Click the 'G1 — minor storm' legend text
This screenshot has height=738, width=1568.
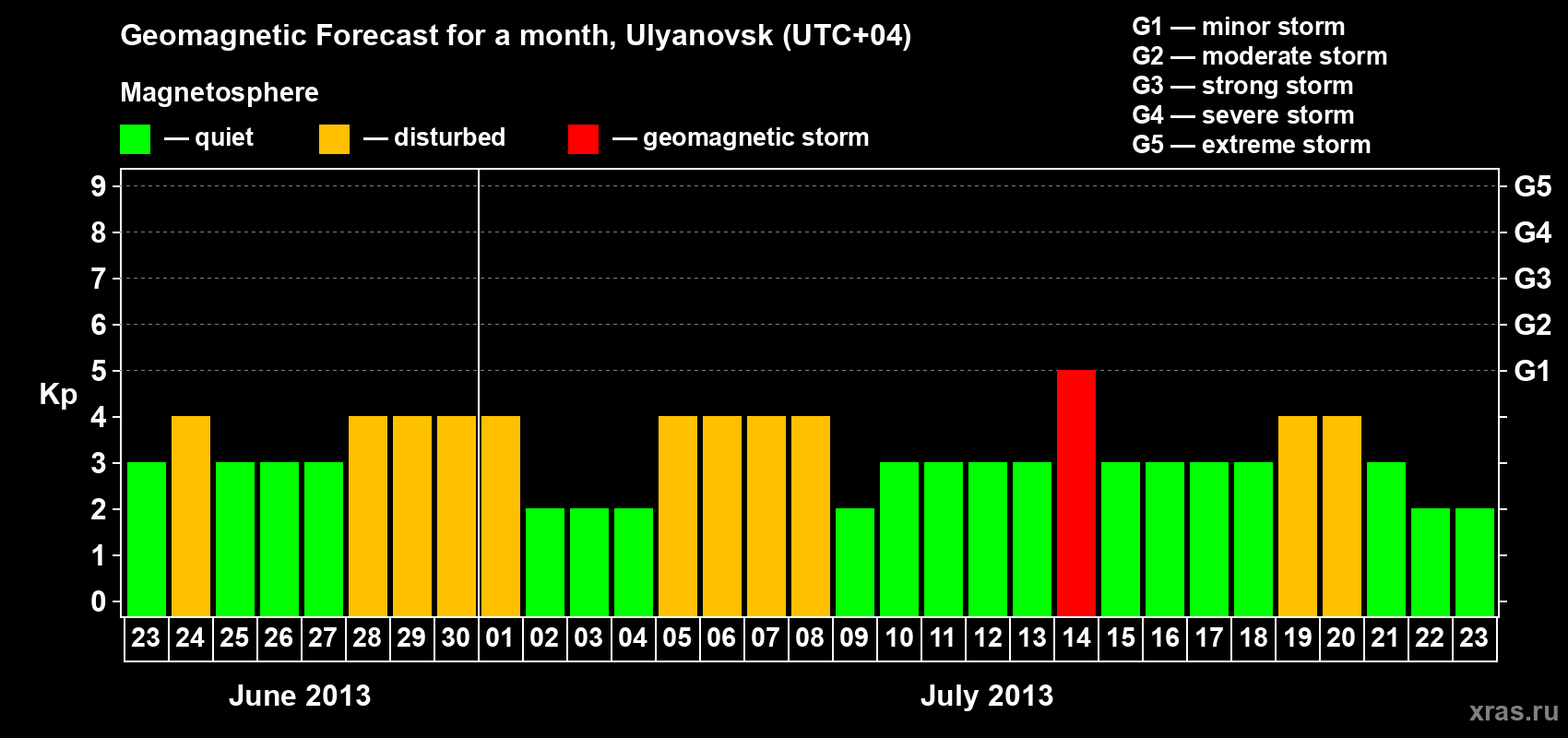tap(1239, 27)
